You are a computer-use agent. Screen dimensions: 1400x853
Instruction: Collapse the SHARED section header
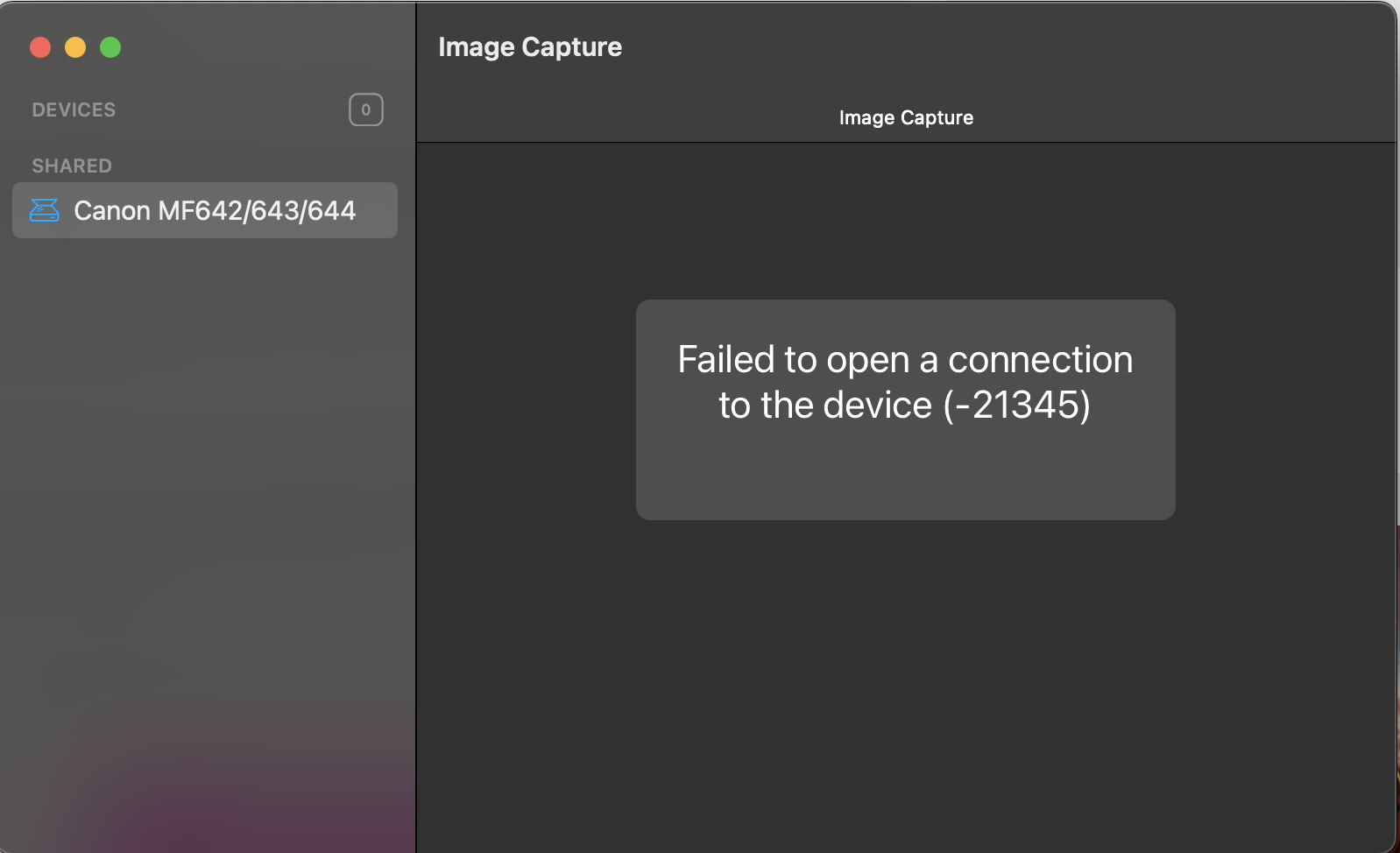[72, 166]
